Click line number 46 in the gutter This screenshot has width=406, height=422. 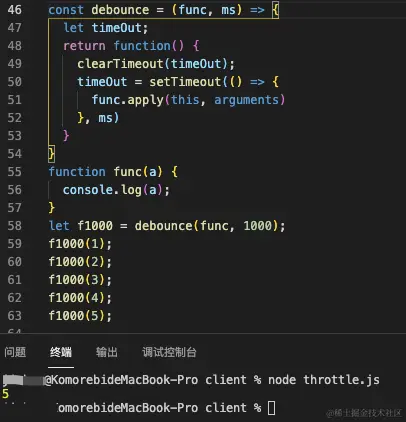pos(15,10)
